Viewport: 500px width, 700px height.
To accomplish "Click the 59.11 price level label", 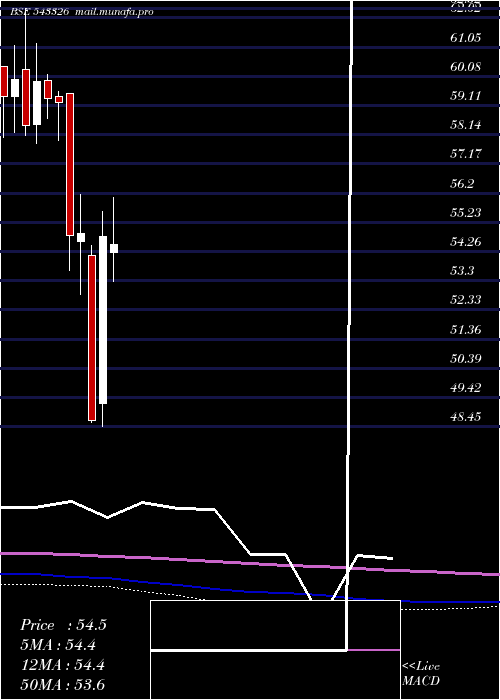I will [466, 96].
